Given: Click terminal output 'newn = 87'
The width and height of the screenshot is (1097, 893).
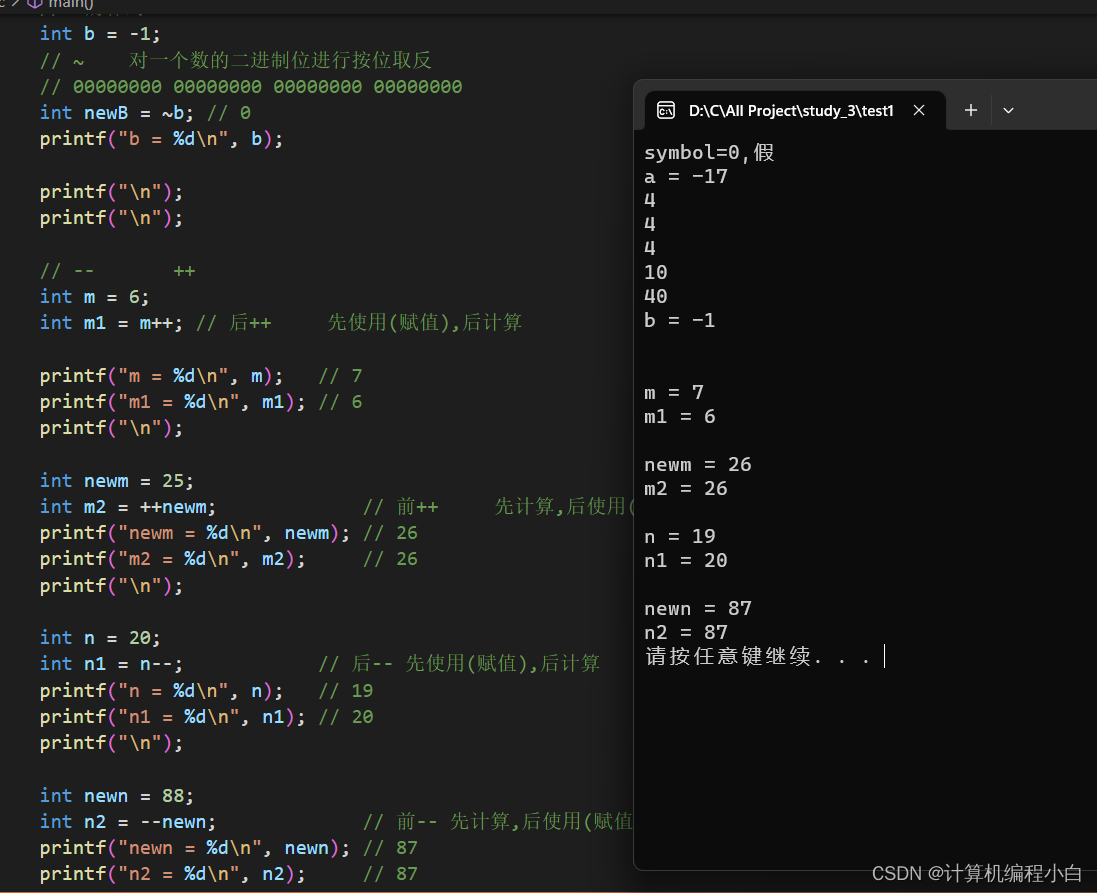Looking at the screenshot, I should (698, 609).
